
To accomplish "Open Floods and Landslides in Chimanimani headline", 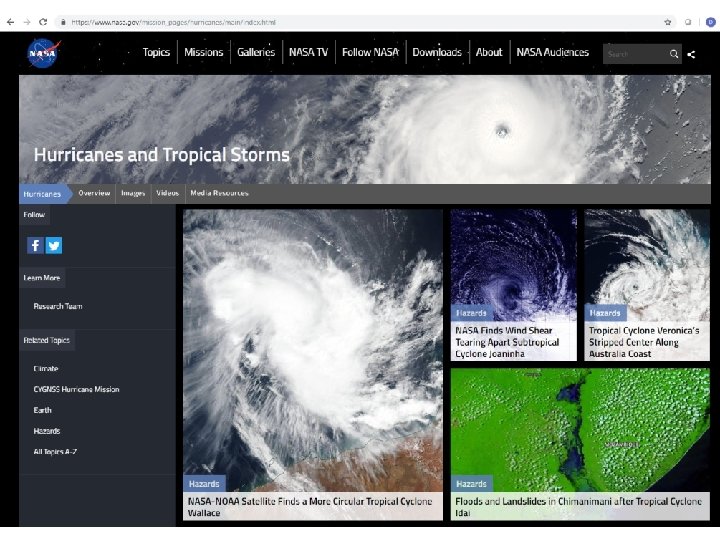I will 579,507.
